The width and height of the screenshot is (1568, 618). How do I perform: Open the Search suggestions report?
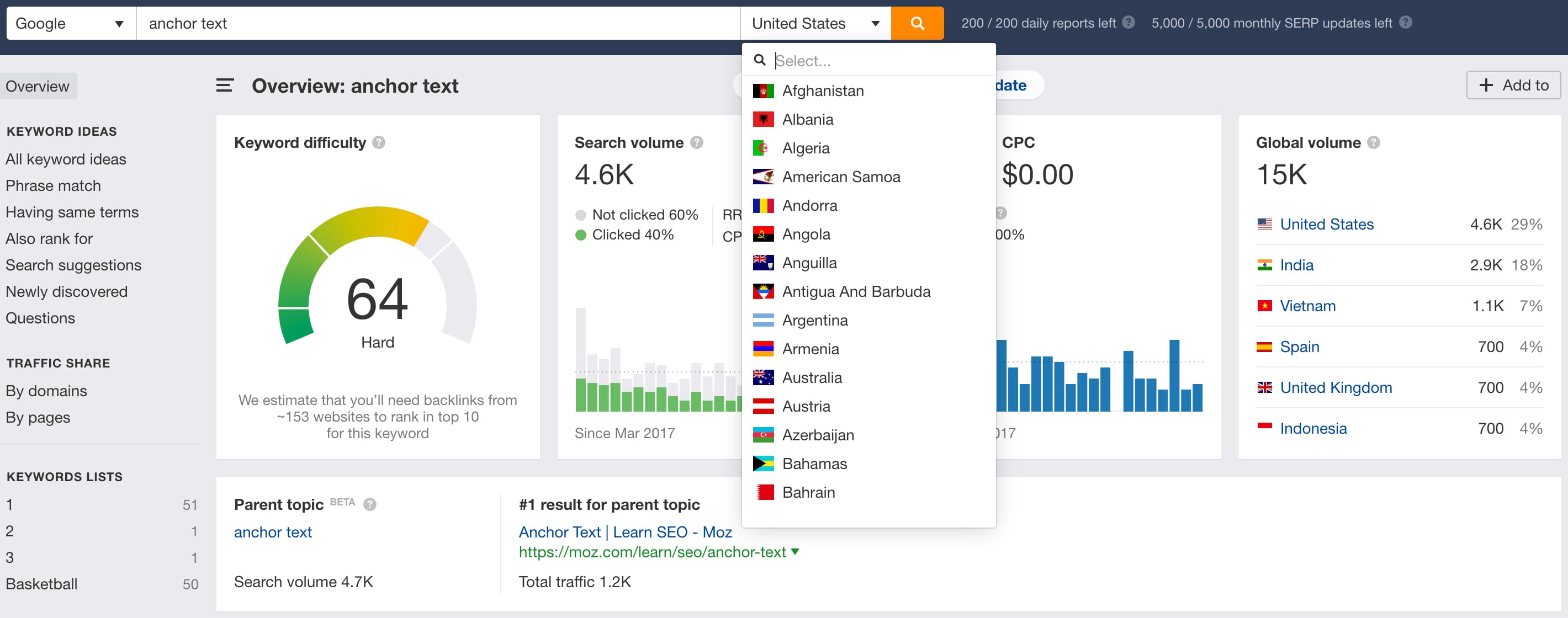point(73,265)
